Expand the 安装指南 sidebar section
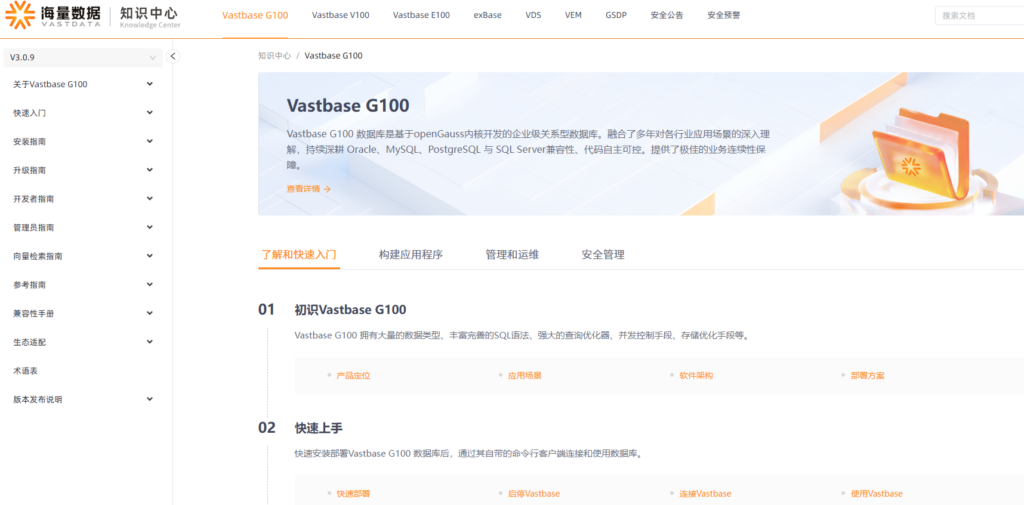1024x505 pixels. coord(83,142)
